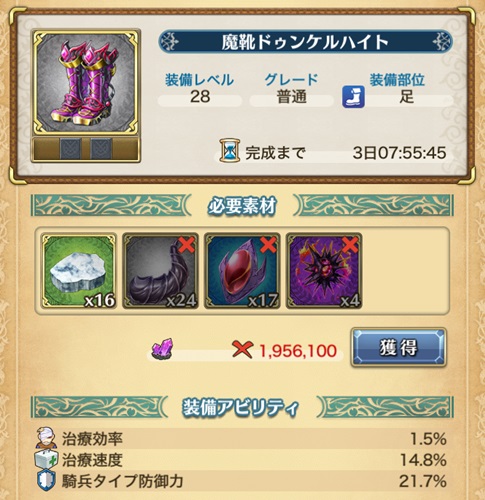Tap the hourglass completion time icon
Screen dimensions: 485x500
point(230,151)
